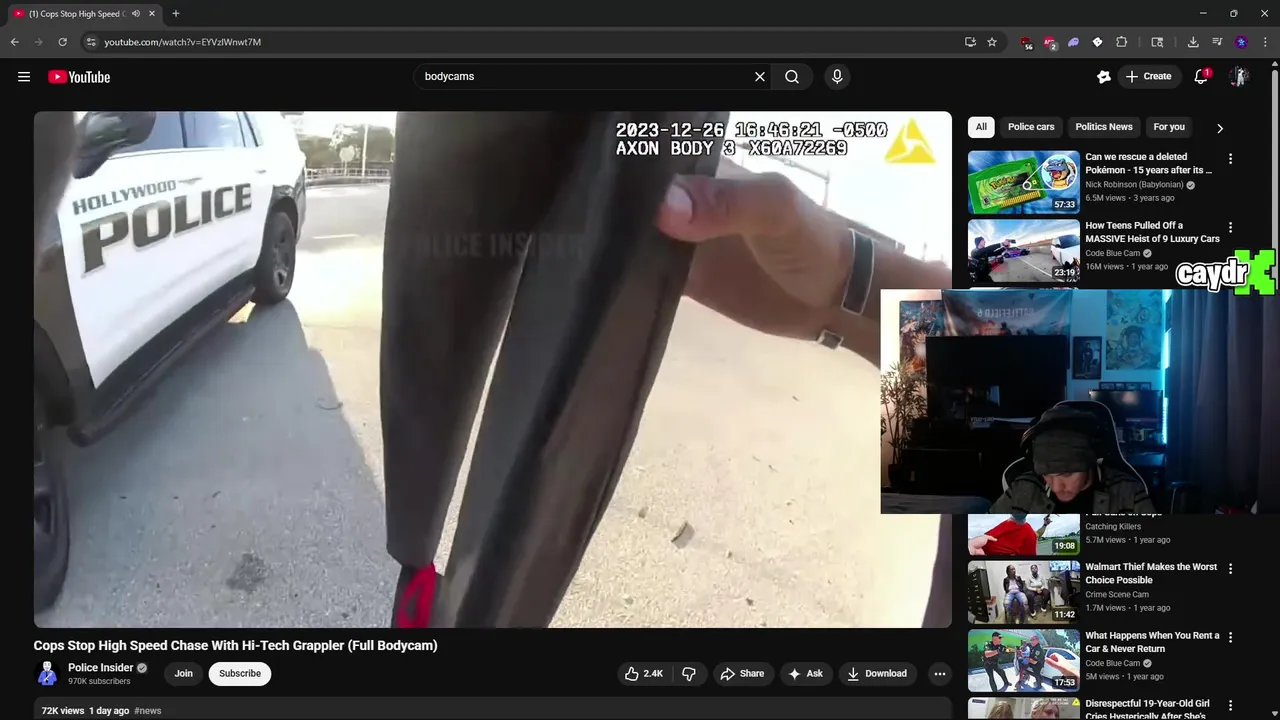1280x720 pixels.
Task: Download the video
Action: (877, 674)
